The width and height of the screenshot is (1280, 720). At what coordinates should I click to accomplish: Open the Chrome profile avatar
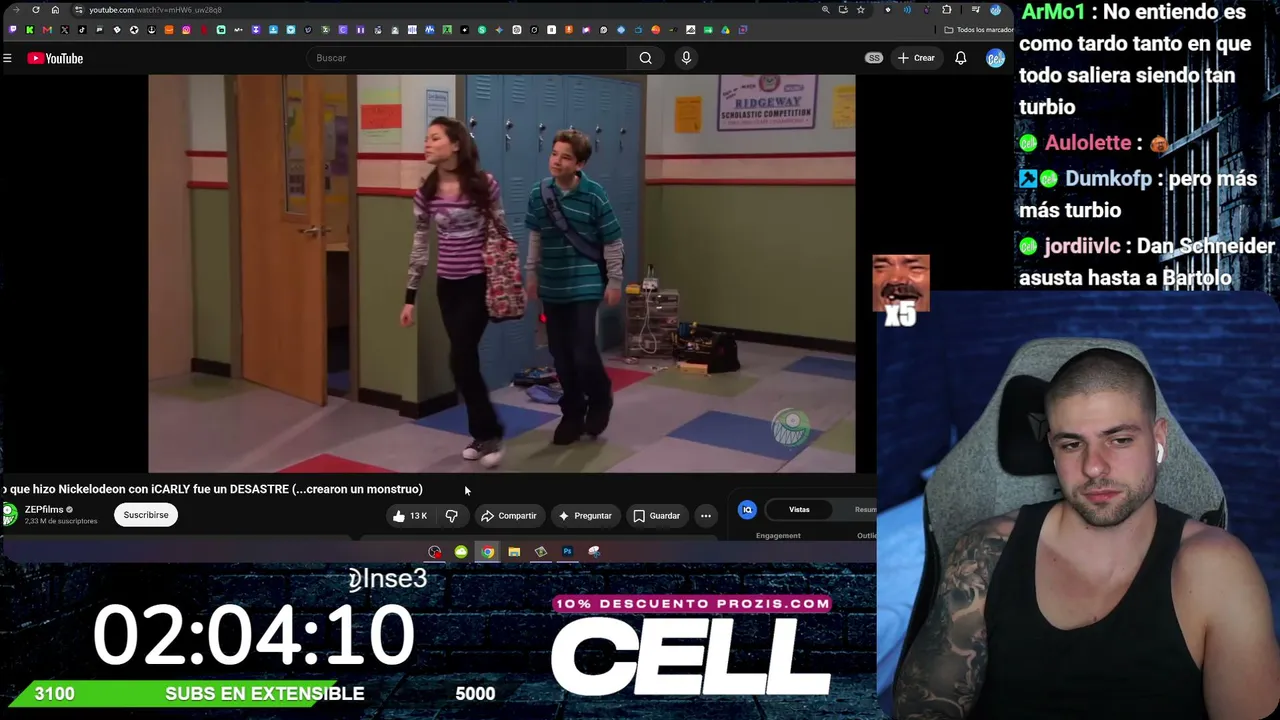click(x=996, y=10)
